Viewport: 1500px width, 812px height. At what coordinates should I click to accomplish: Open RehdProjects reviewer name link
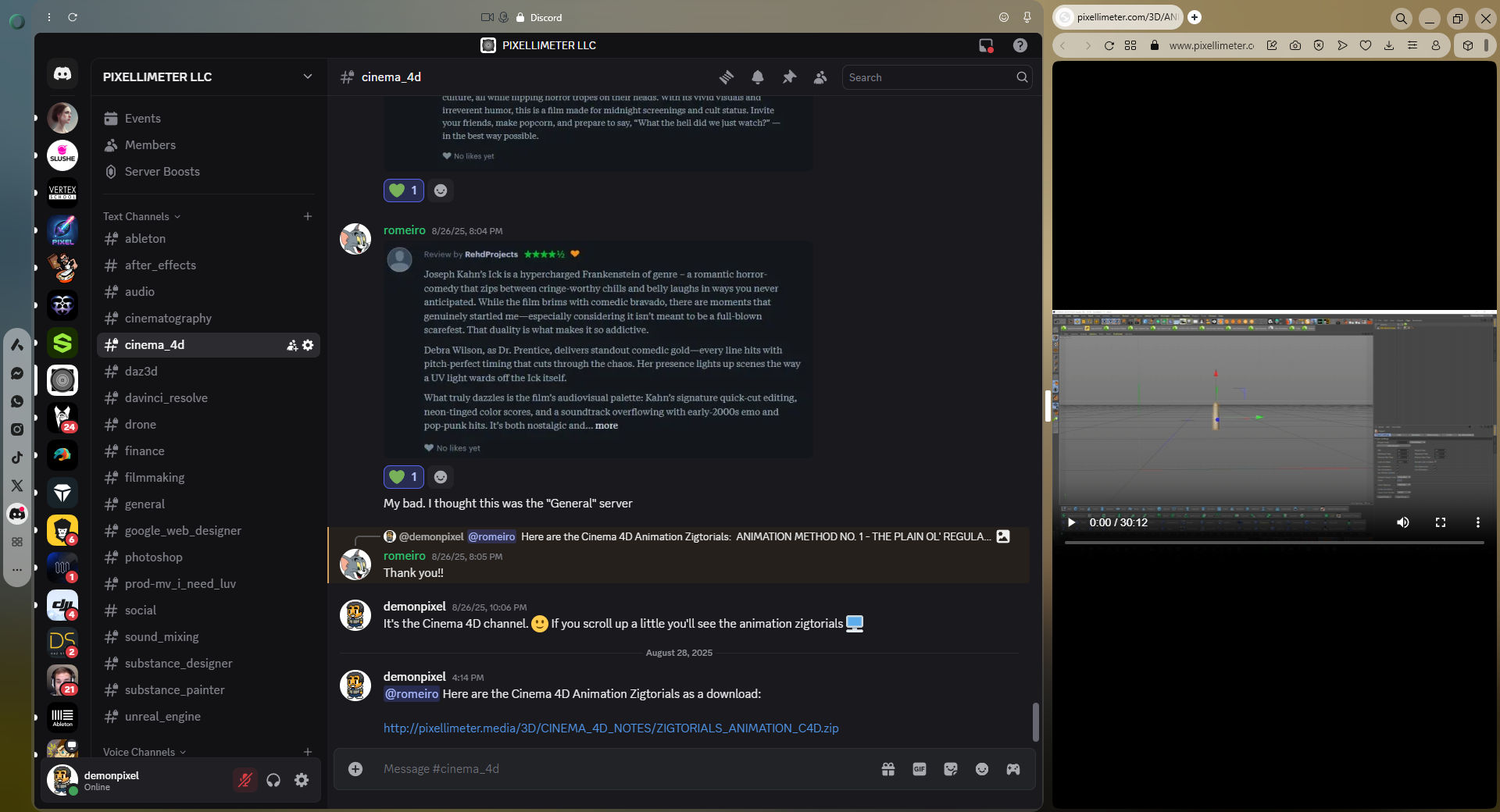coord(491,255)
